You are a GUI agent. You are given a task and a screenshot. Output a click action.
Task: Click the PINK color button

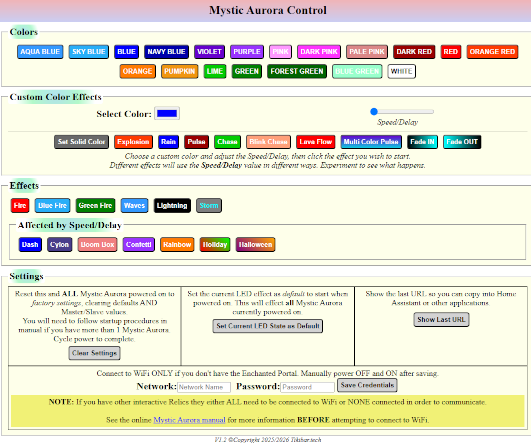point(280,52)
